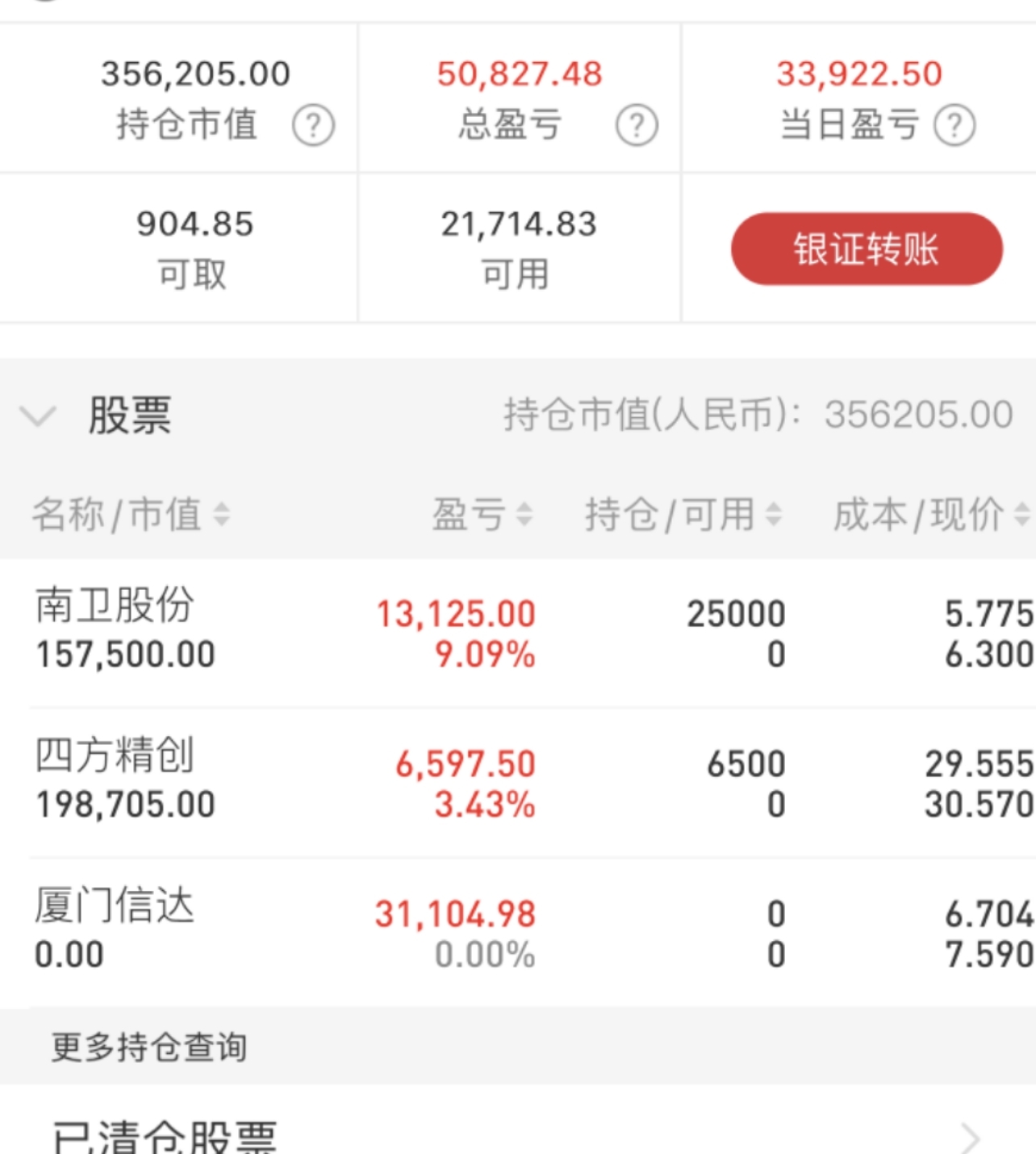Tap the 总盈亏 value 50,827.48
The width and height of the screenshot is (1036, 1154).
[x=520, y=74]
